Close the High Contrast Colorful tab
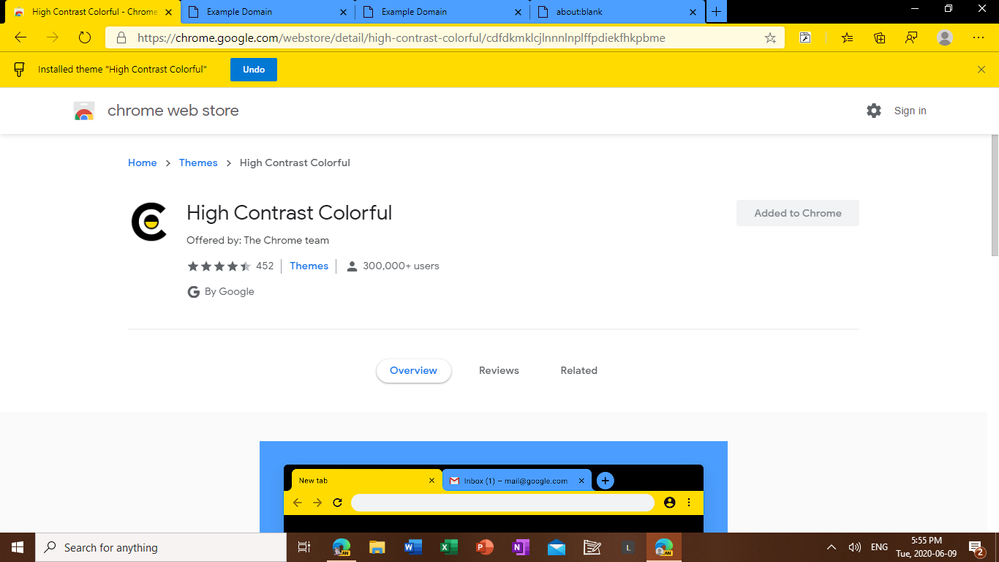The image size is (999, 562). 168,11
